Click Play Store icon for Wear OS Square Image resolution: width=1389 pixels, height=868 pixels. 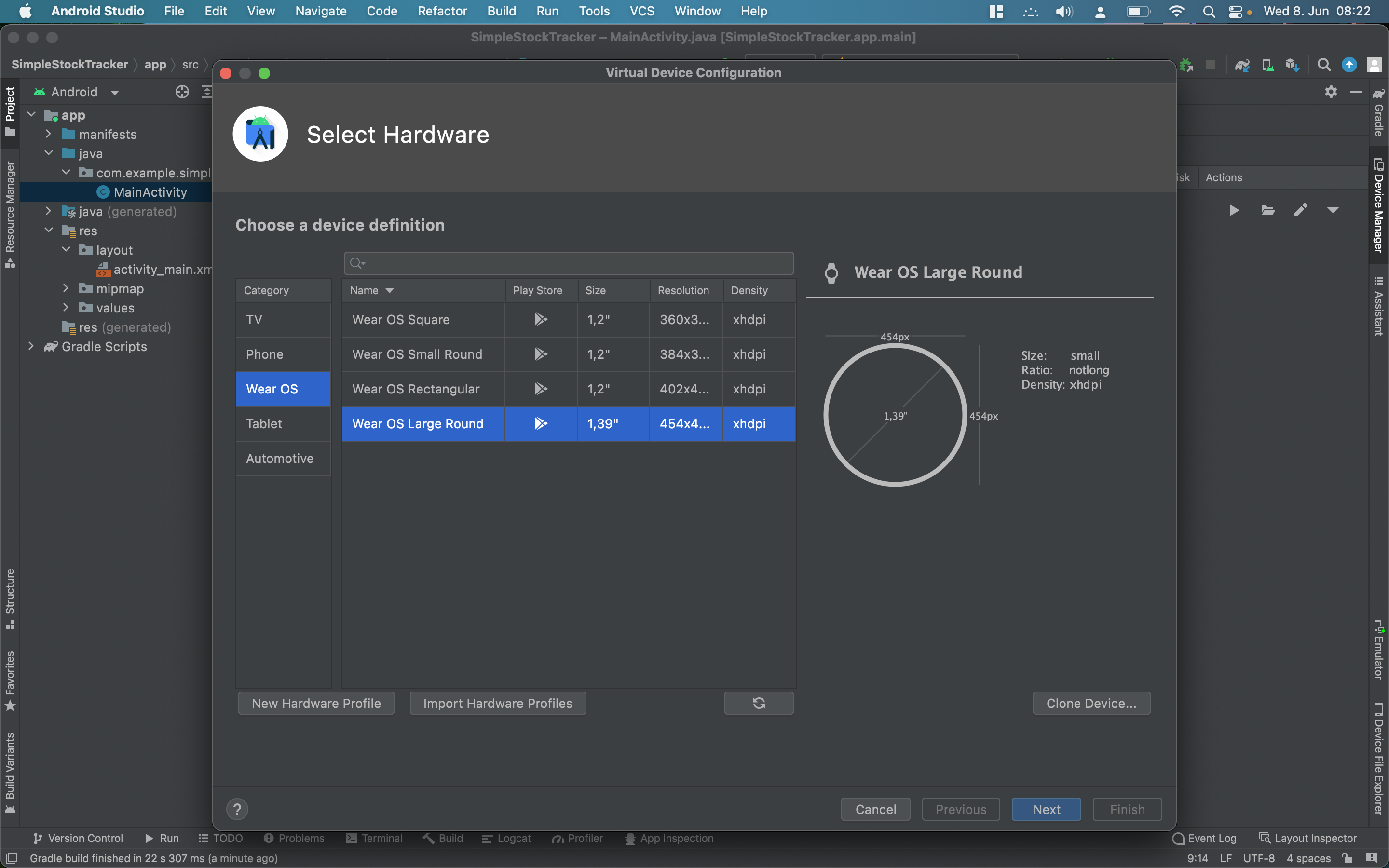tap(541, 319)
